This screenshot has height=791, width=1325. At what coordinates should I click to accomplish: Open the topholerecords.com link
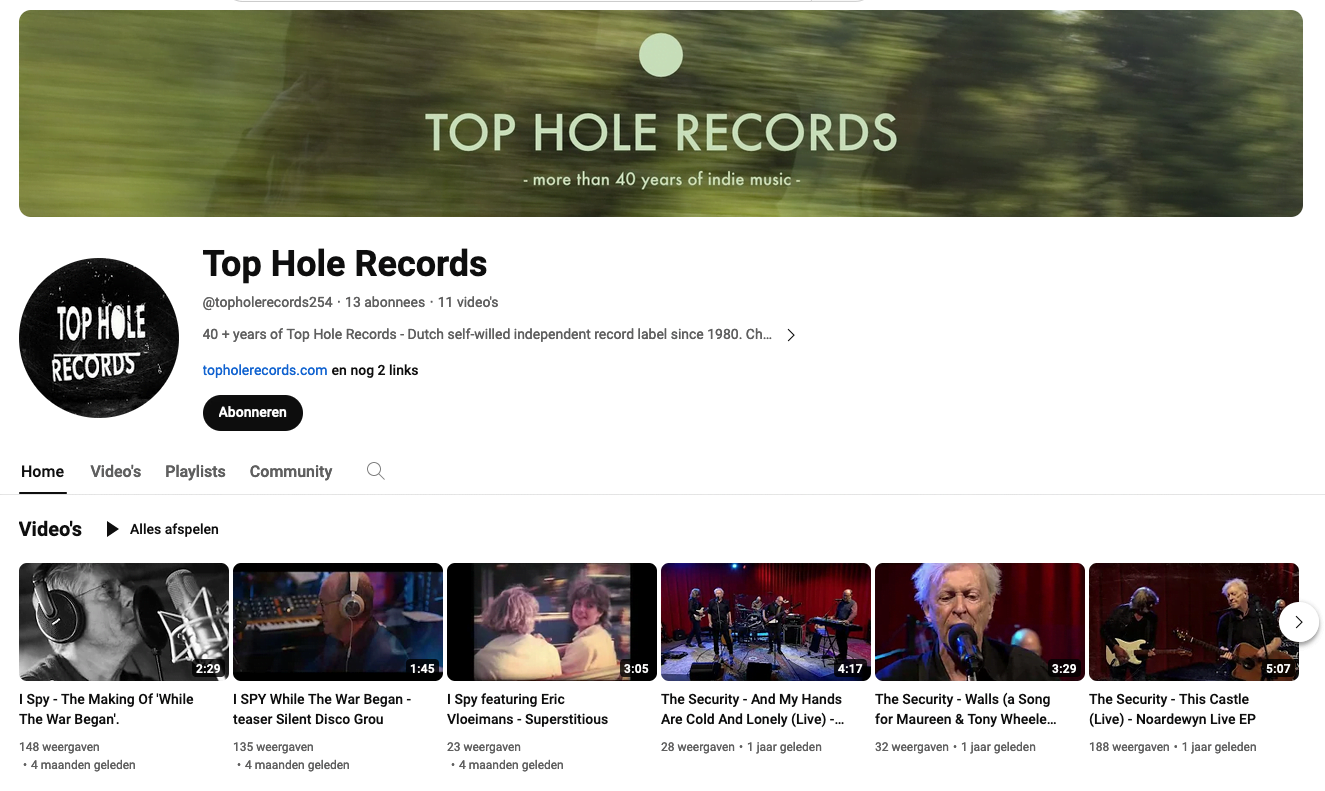(x=265, y=370)
